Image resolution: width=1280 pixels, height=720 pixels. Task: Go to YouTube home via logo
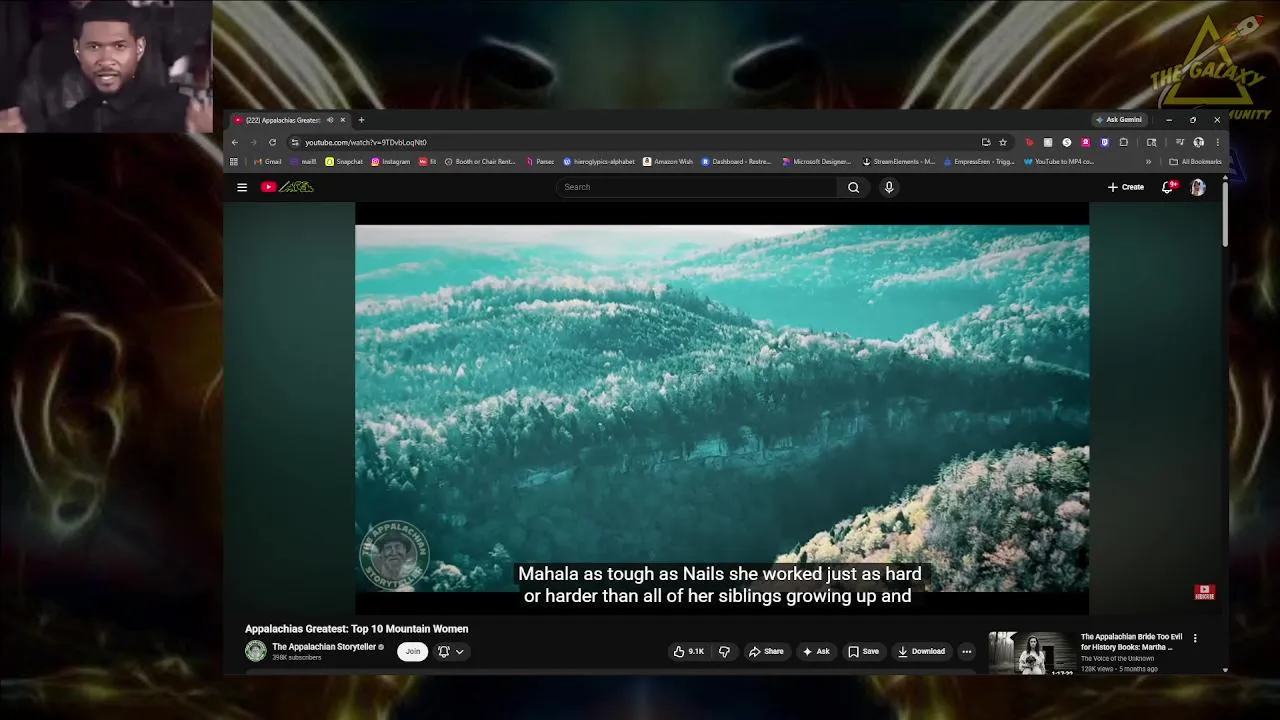(287, 187)
